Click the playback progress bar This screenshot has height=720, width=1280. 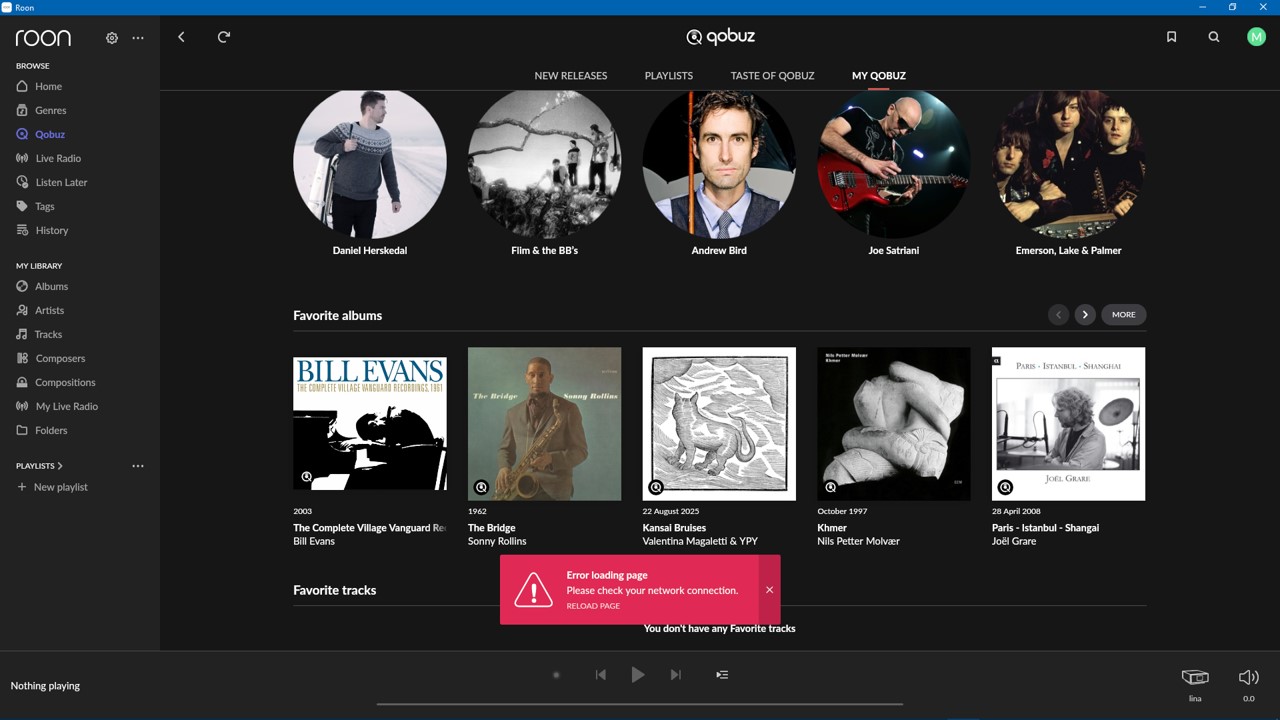640,704
